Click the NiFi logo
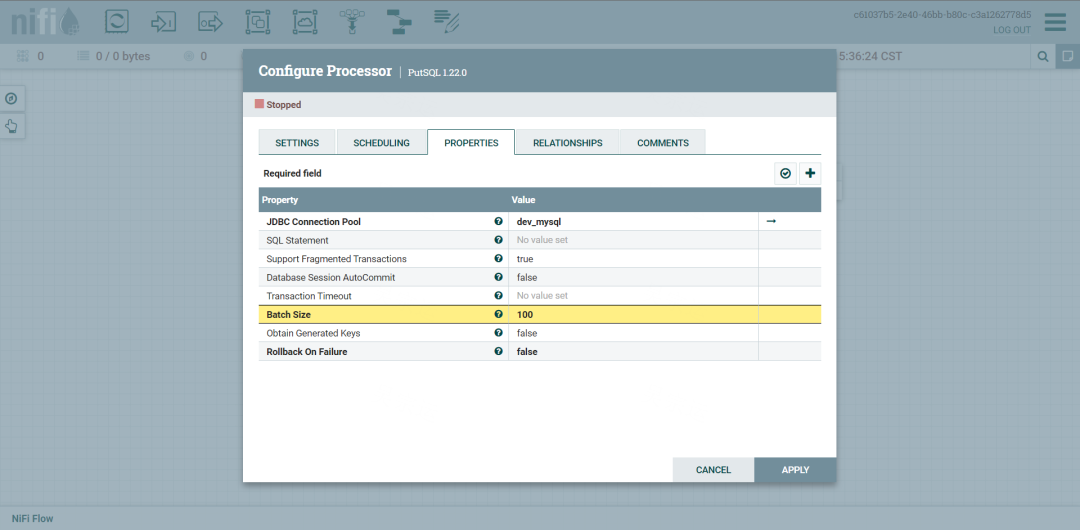The image size is (1080, 530). [x=45, y=22]
